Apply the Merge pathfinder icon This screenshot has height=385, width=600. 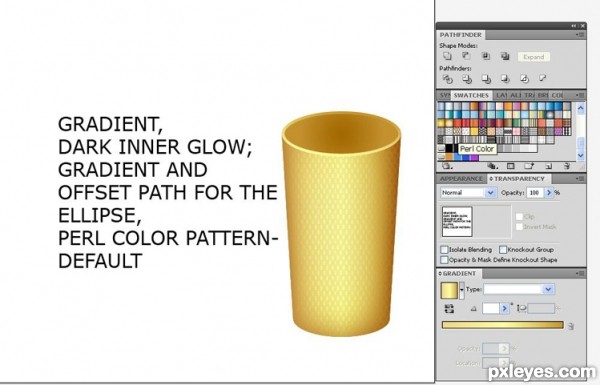(x=486, y=79)
